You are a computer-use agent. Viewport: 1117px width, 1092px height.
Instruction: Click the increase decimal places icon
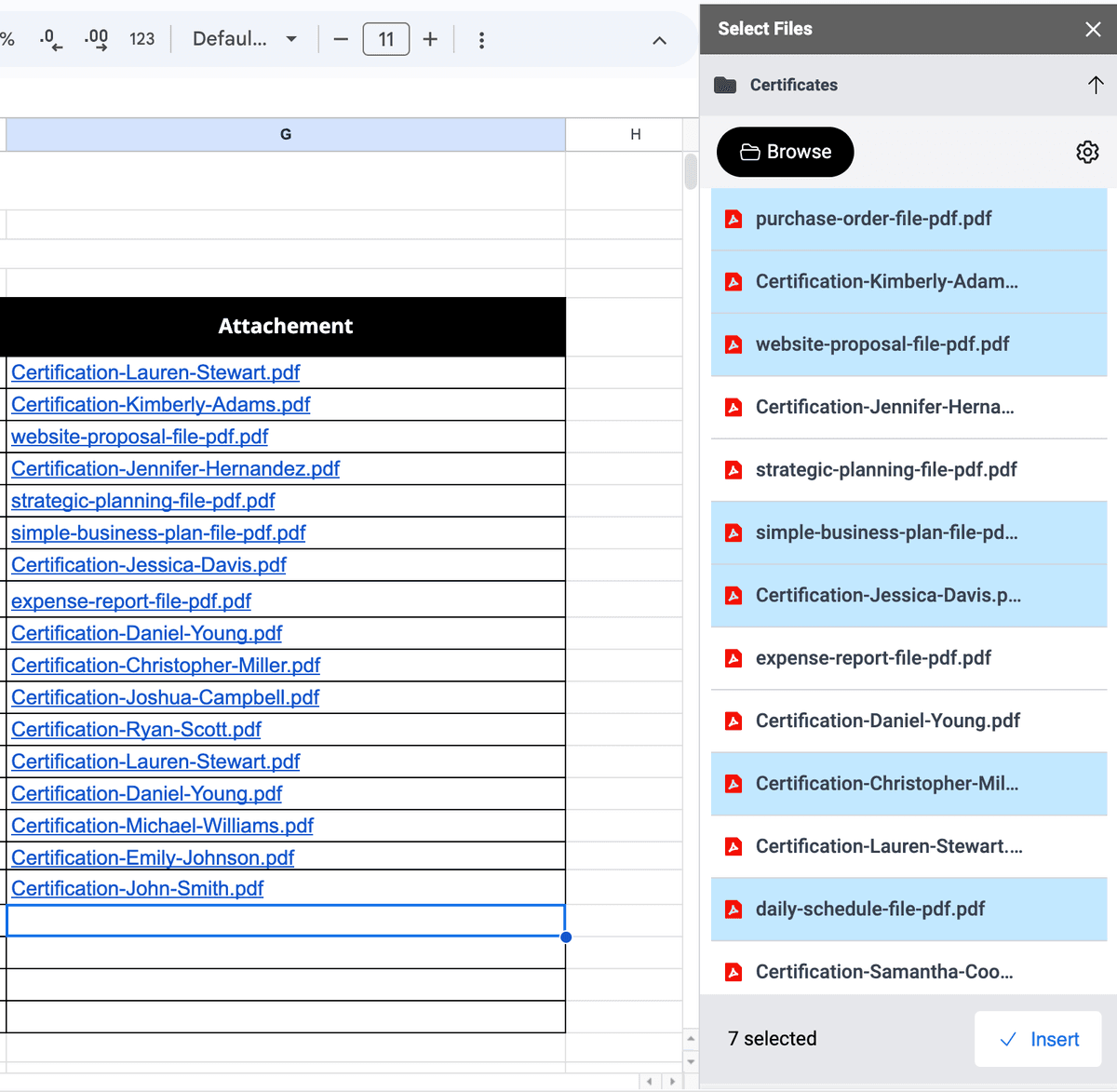(x=96, y=39)
